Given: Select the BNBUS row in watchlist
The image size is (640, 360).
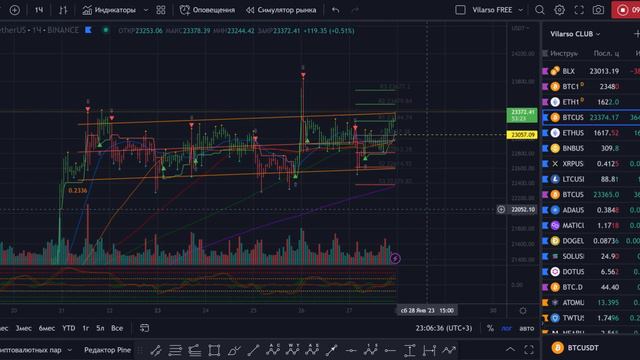Looking at the screenshot, I should (591, 148).
